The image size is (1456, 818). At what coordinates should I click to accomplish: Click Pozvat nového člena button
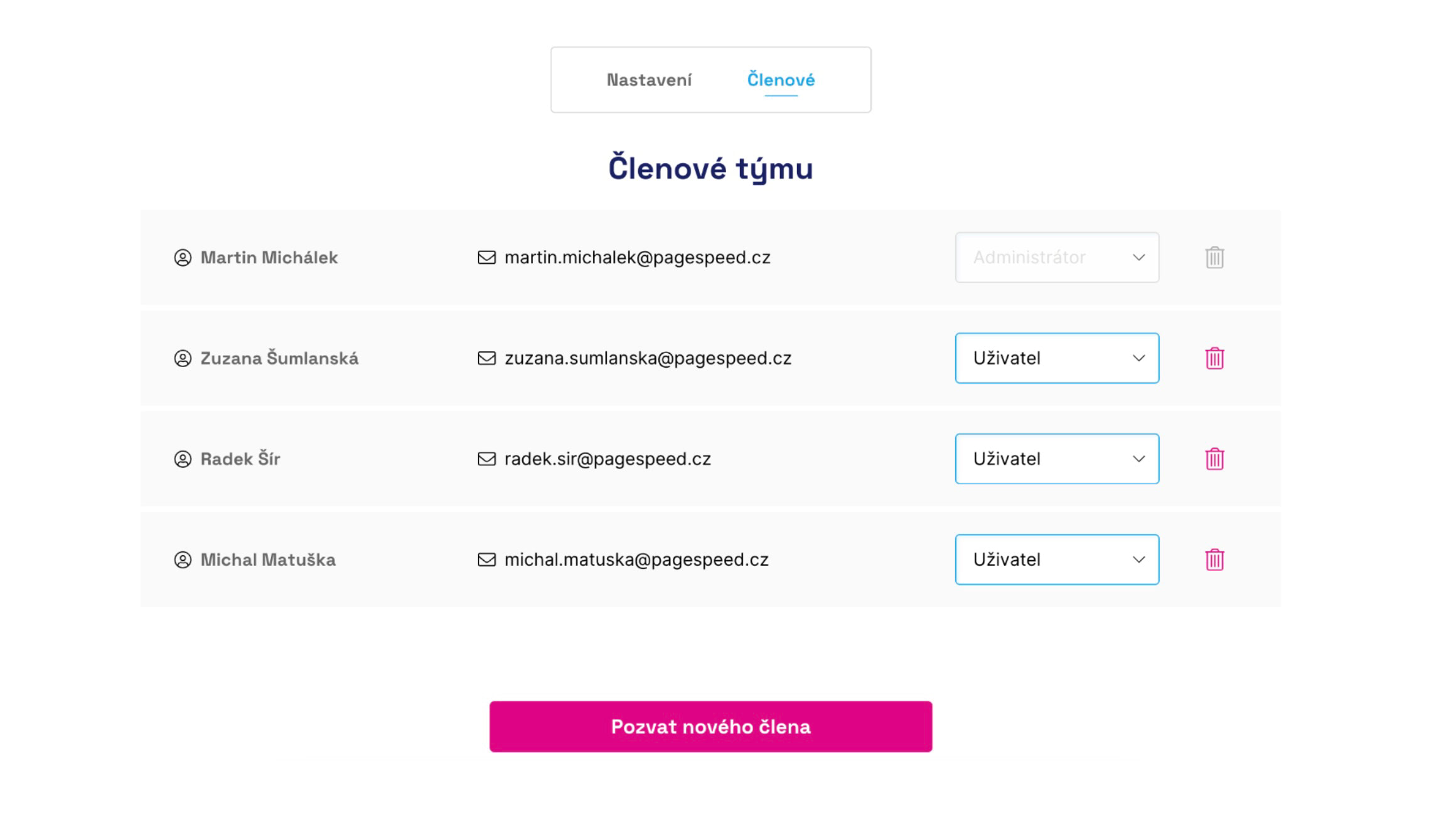[710, 726]
